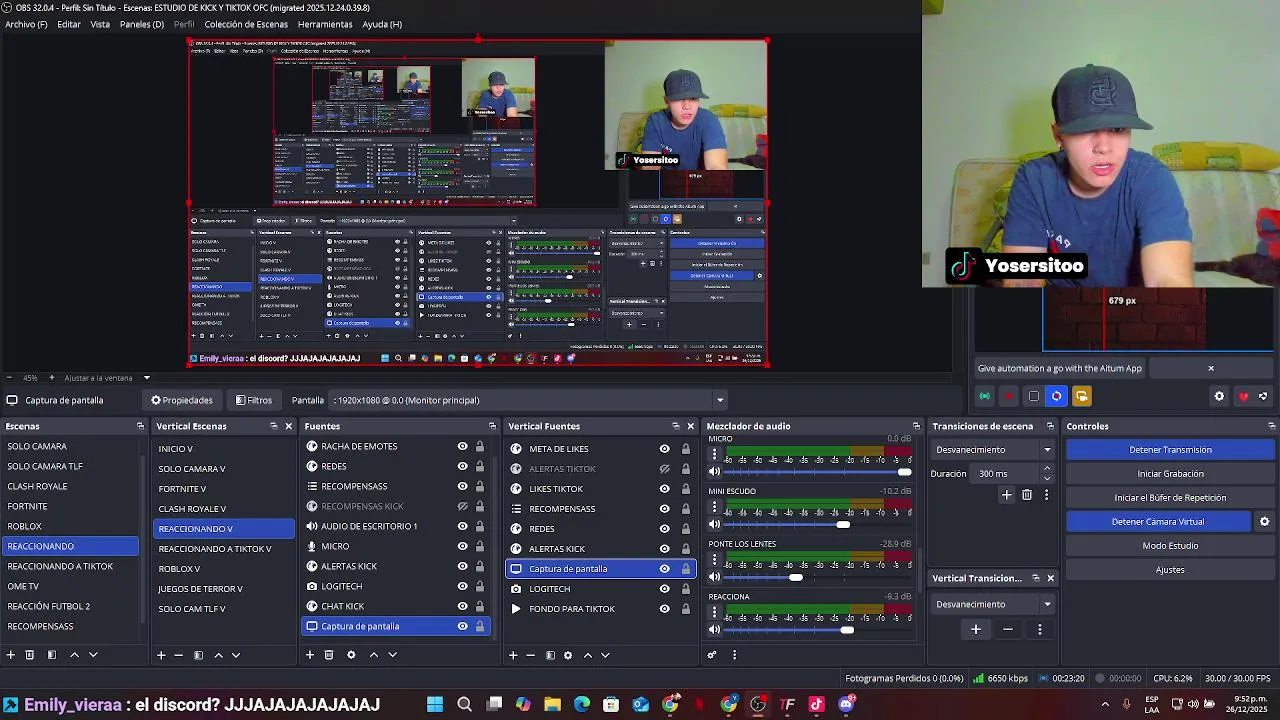Screen dimensions: 1280x720
Task: Adjust REACCIONA volume slider handle
Action: [x=848, y=630]
